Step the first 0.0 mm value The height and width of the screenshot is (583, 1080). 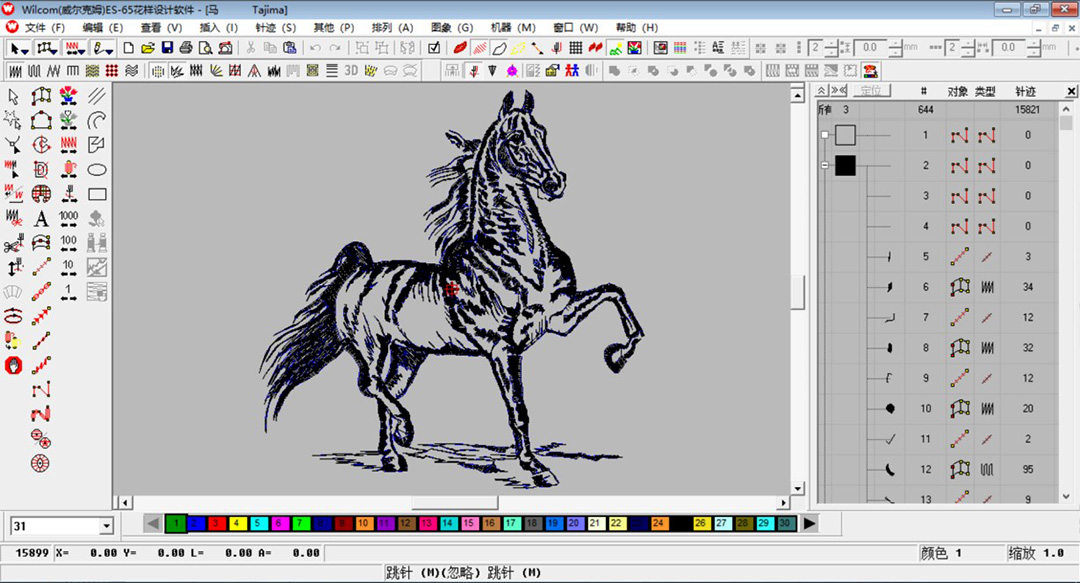(895, 48)
